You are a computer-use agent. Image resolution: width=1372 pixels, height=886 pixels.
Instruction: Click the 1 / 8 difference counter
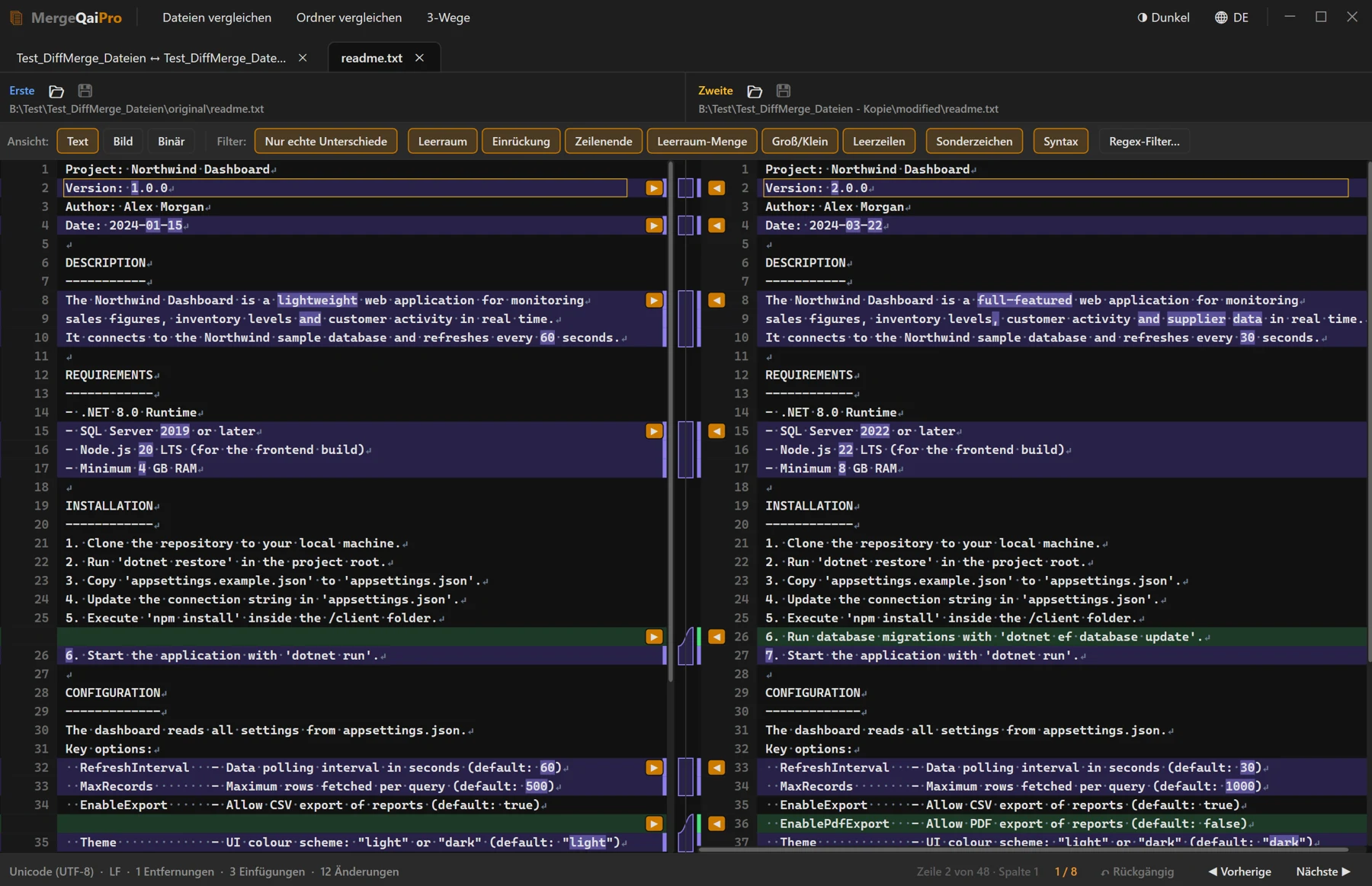[1066, 872]
